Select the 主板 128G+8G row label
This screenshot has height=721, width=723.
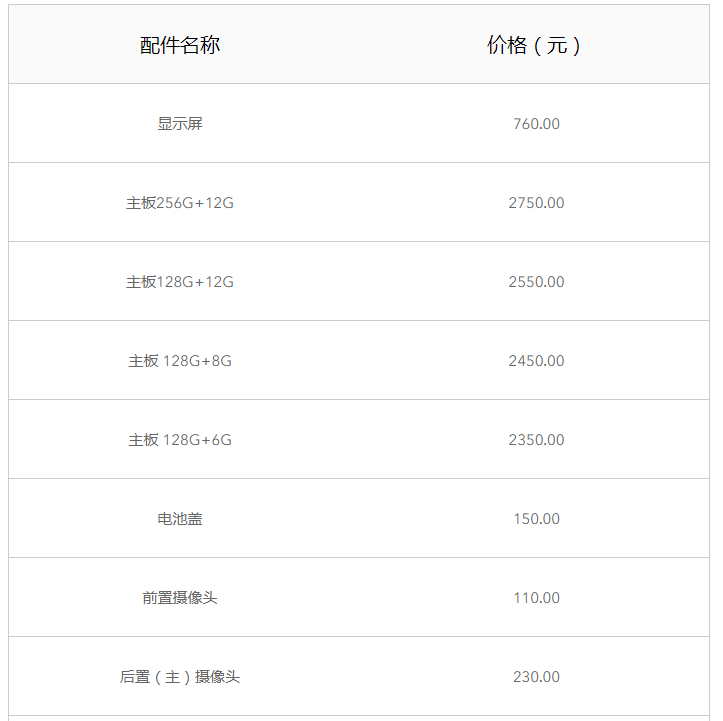180,360
